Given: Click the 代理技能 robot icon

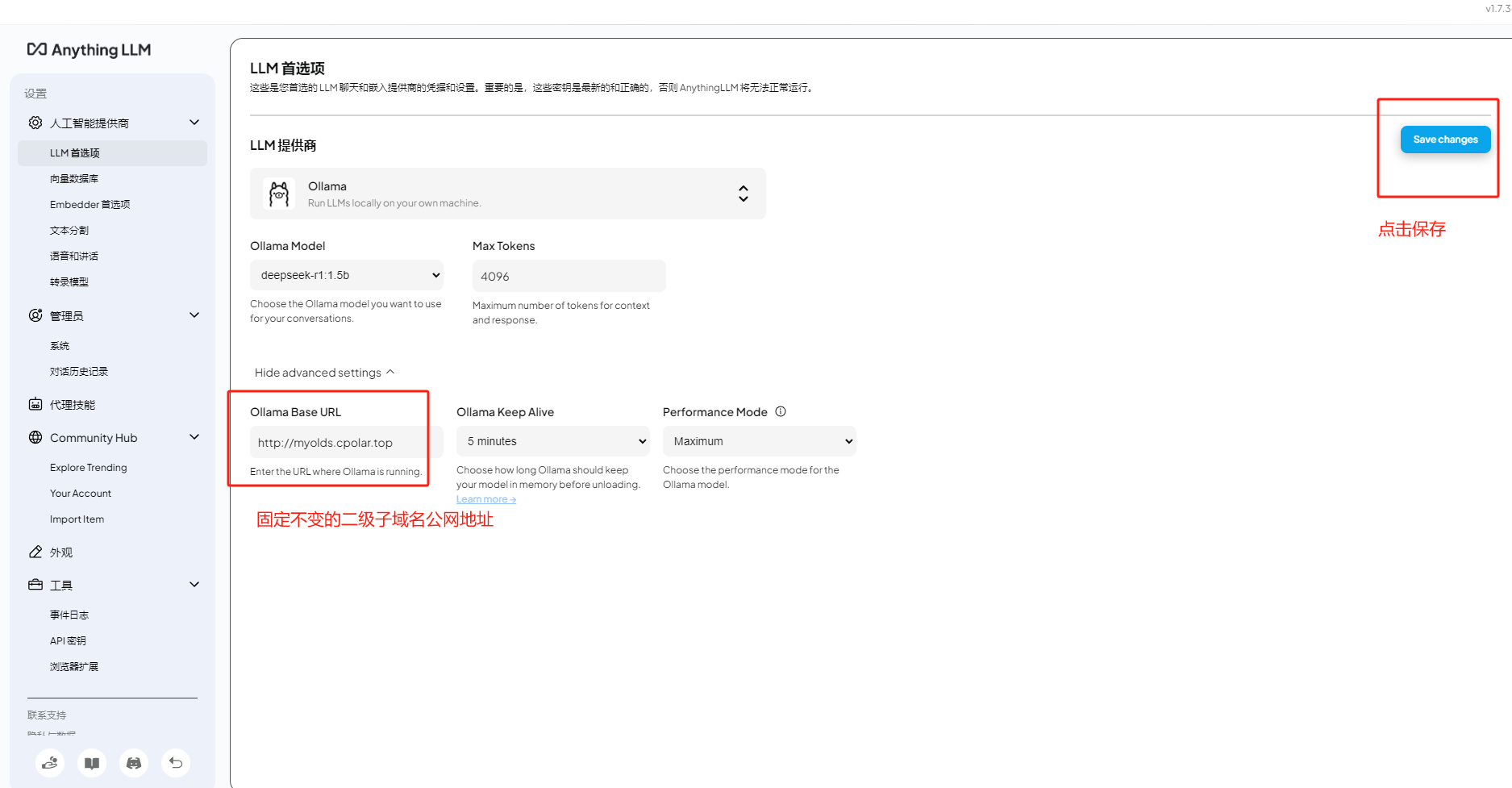Looking at the screenshot, I should [x=35, y=404].
